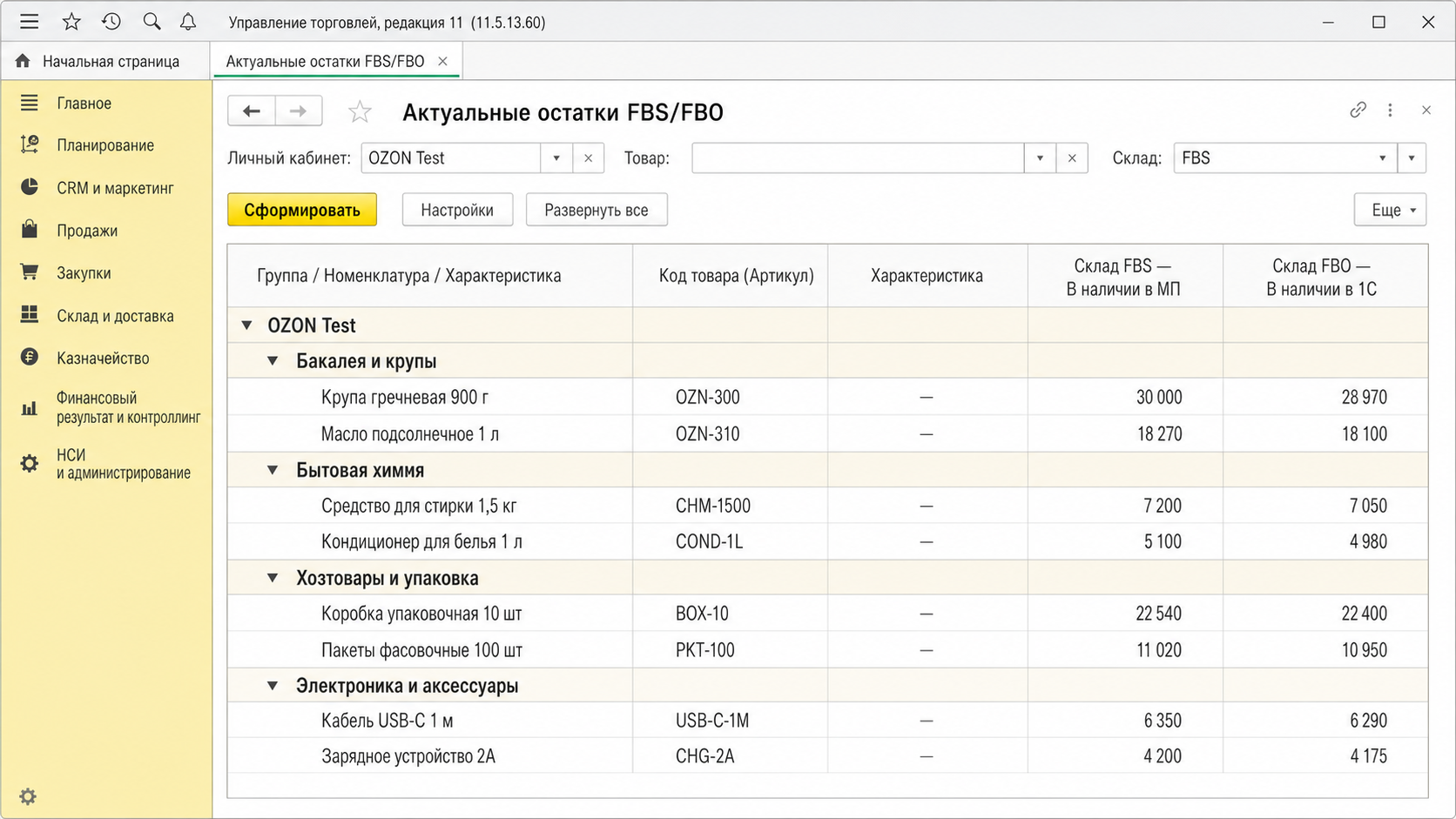Viewport: 1456px width, 819px height.
Task: Click the Характеристика column header
Action: point(927,276)
